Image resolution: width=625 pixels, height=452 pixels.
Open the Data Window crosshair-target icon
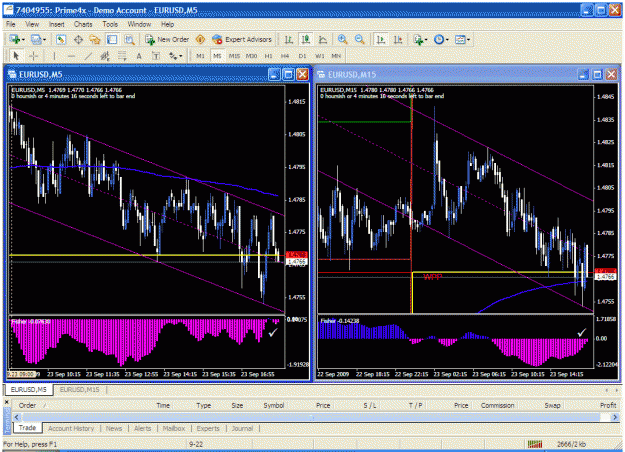78,39
